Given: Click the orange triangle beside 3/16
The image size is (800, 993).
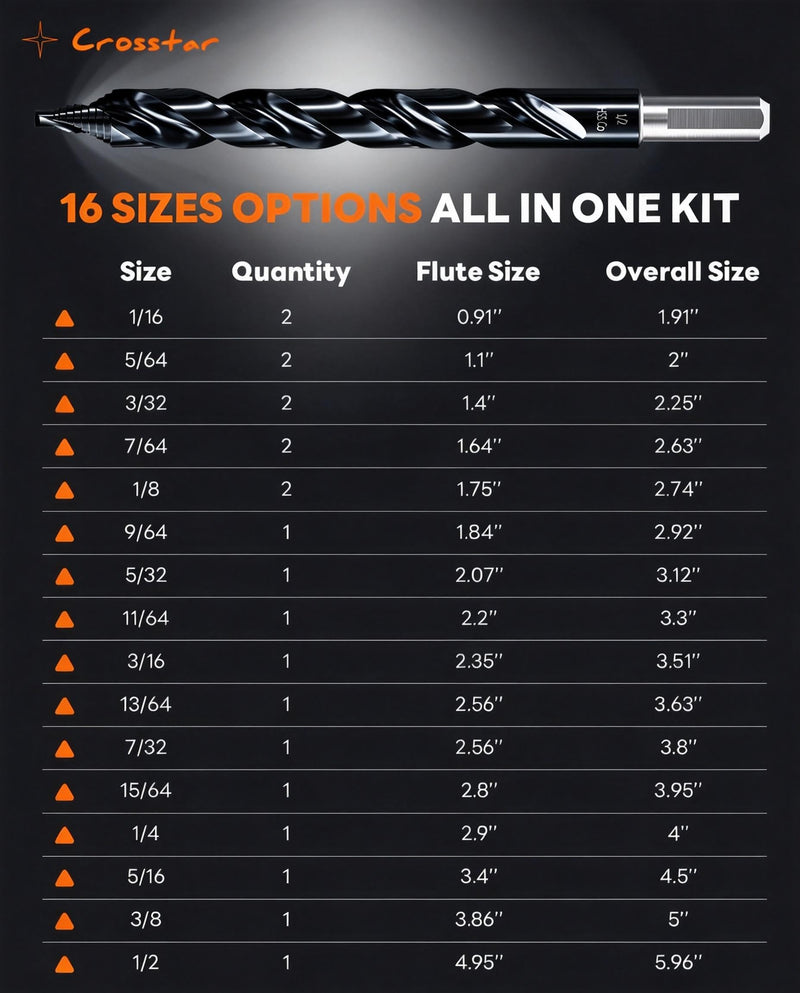Looking at the screenshot, I should coord(65,663).
